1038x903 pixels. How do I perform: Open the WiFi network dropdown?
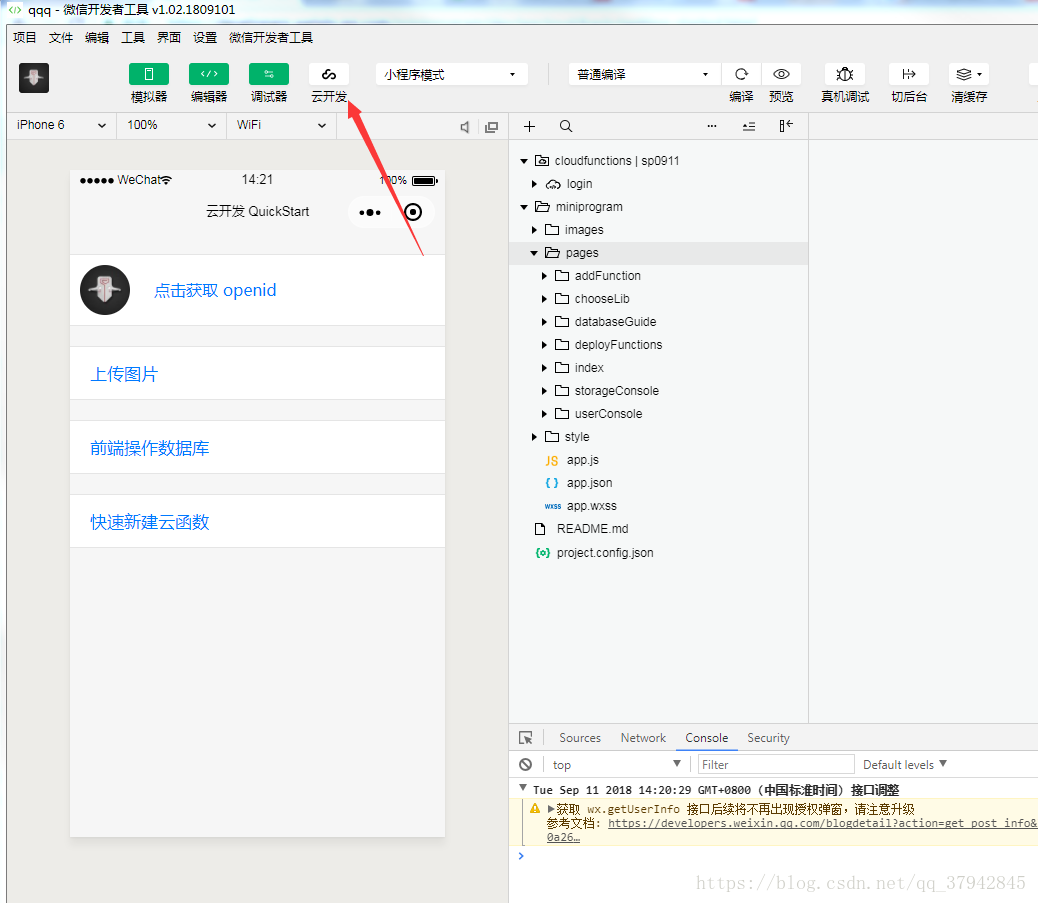click(281, 125)
